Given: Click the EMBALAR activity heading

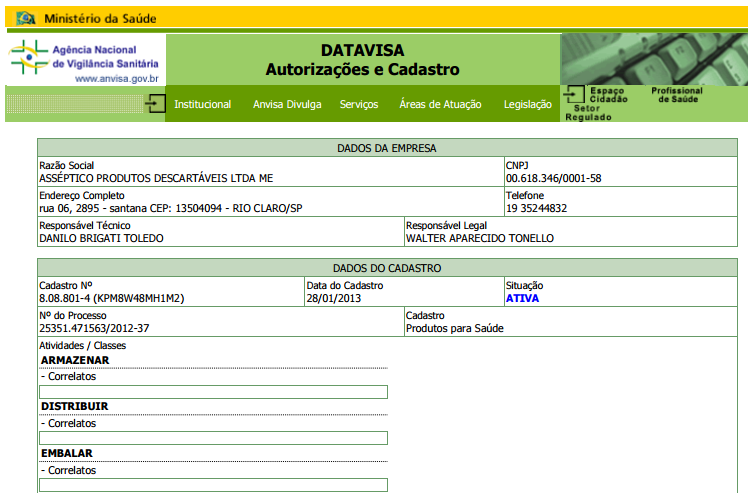Looking at the screenshot, I should click(67, 453).
